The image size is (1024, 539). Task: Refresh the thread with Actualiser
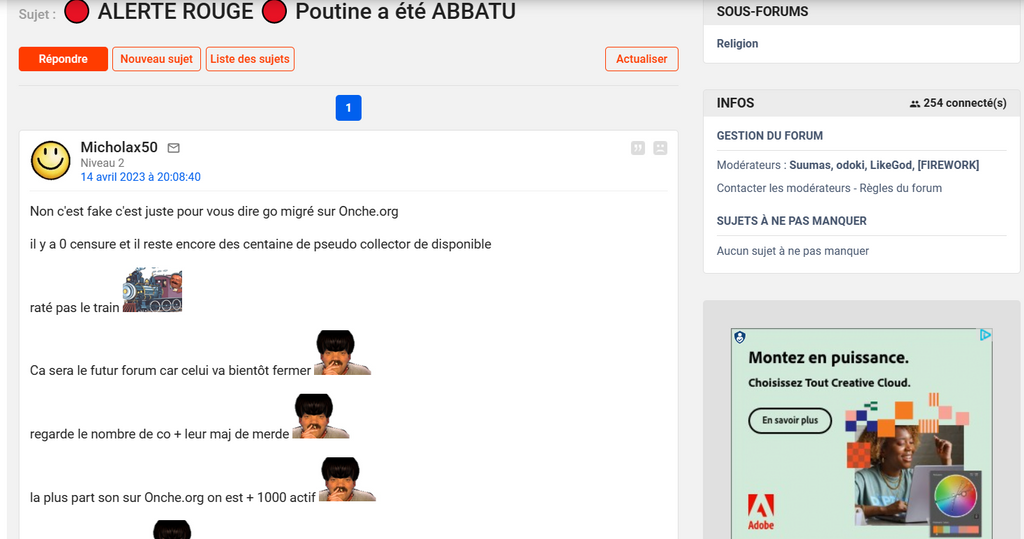click(641, 59)
